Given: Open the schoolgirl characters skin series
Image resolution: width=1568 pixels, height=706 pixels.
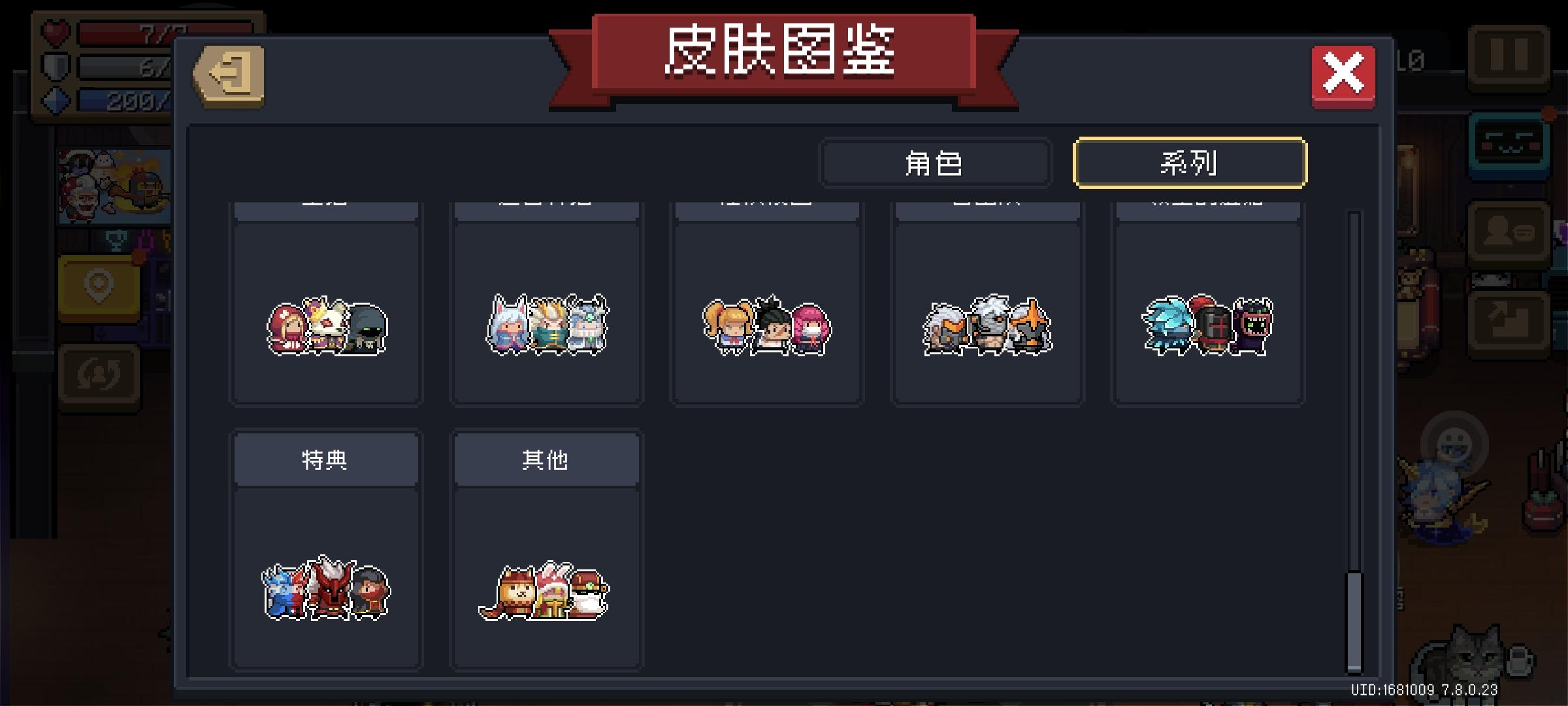Looking at the screenshot, I should tap(767, 304).
